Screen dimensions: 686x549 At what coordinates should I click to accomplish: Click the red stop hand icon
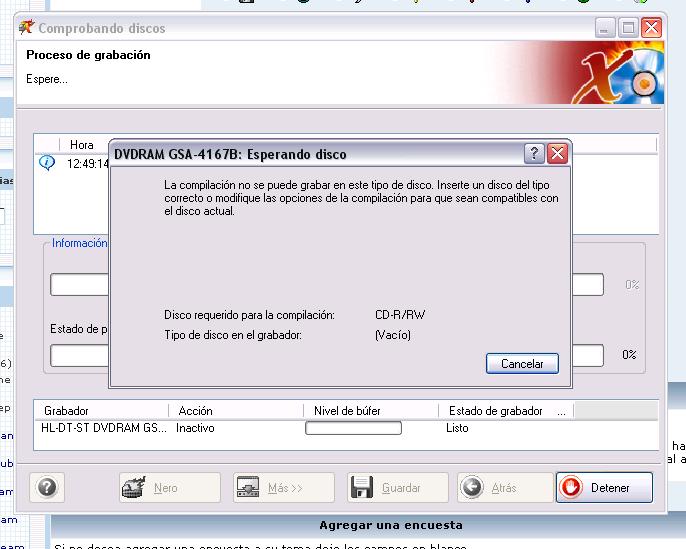click(x=571, y=487)
